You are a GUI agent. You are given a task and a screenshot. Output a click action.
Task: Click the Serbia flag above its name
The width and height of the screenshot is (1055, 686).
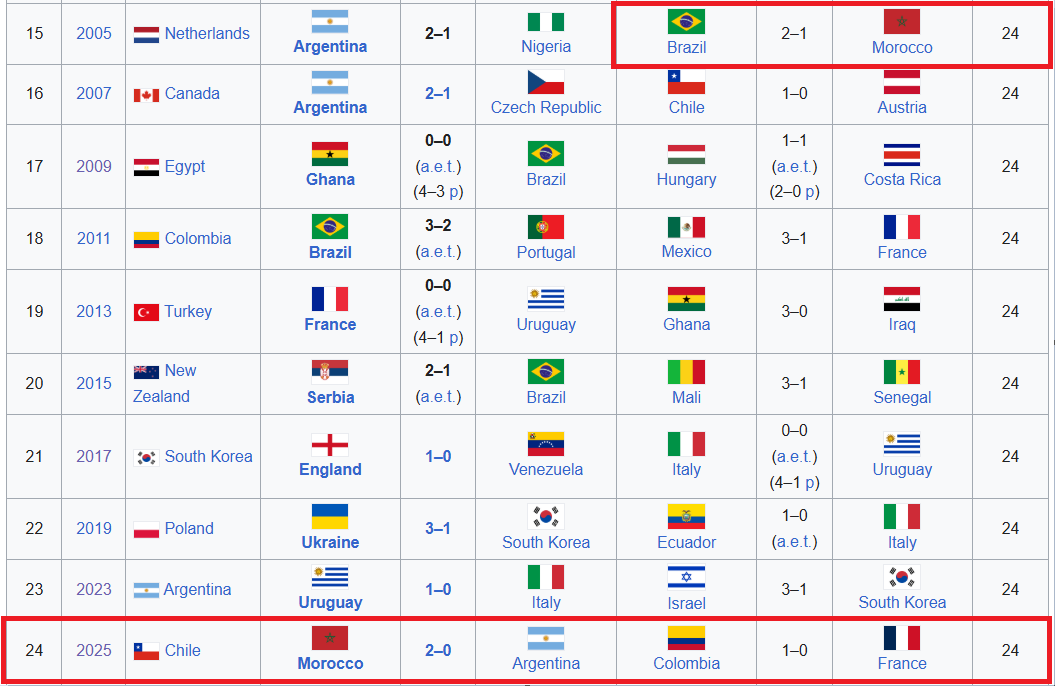[x=330, y=371]
